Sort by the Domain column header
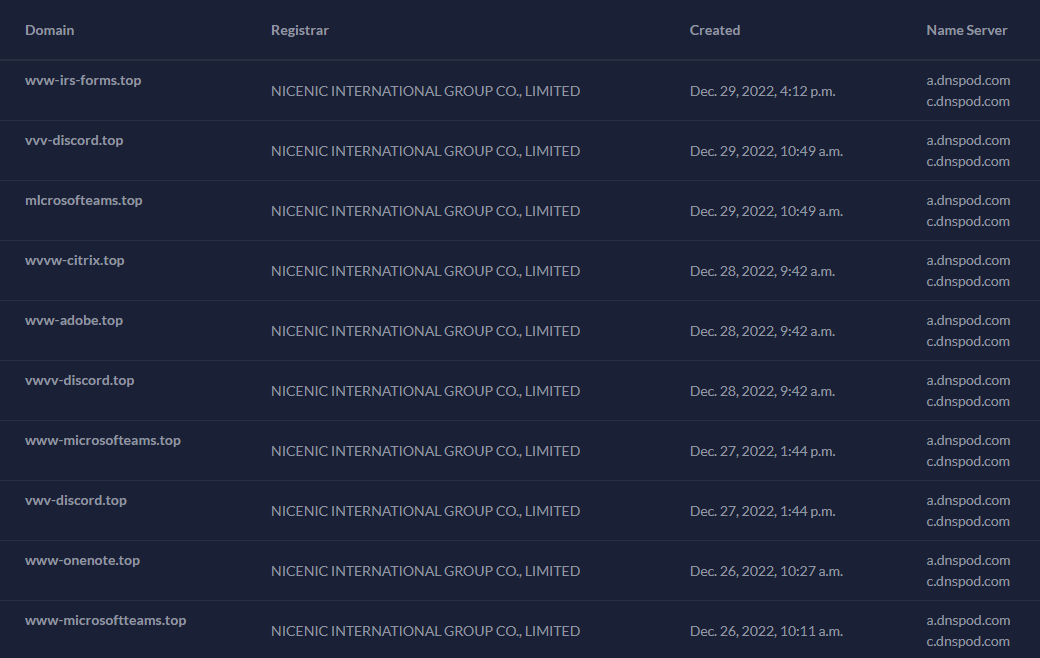Image resolution: width=1040 pixels, height=658 pixels. pyautogui.click(x=50, y=31)
